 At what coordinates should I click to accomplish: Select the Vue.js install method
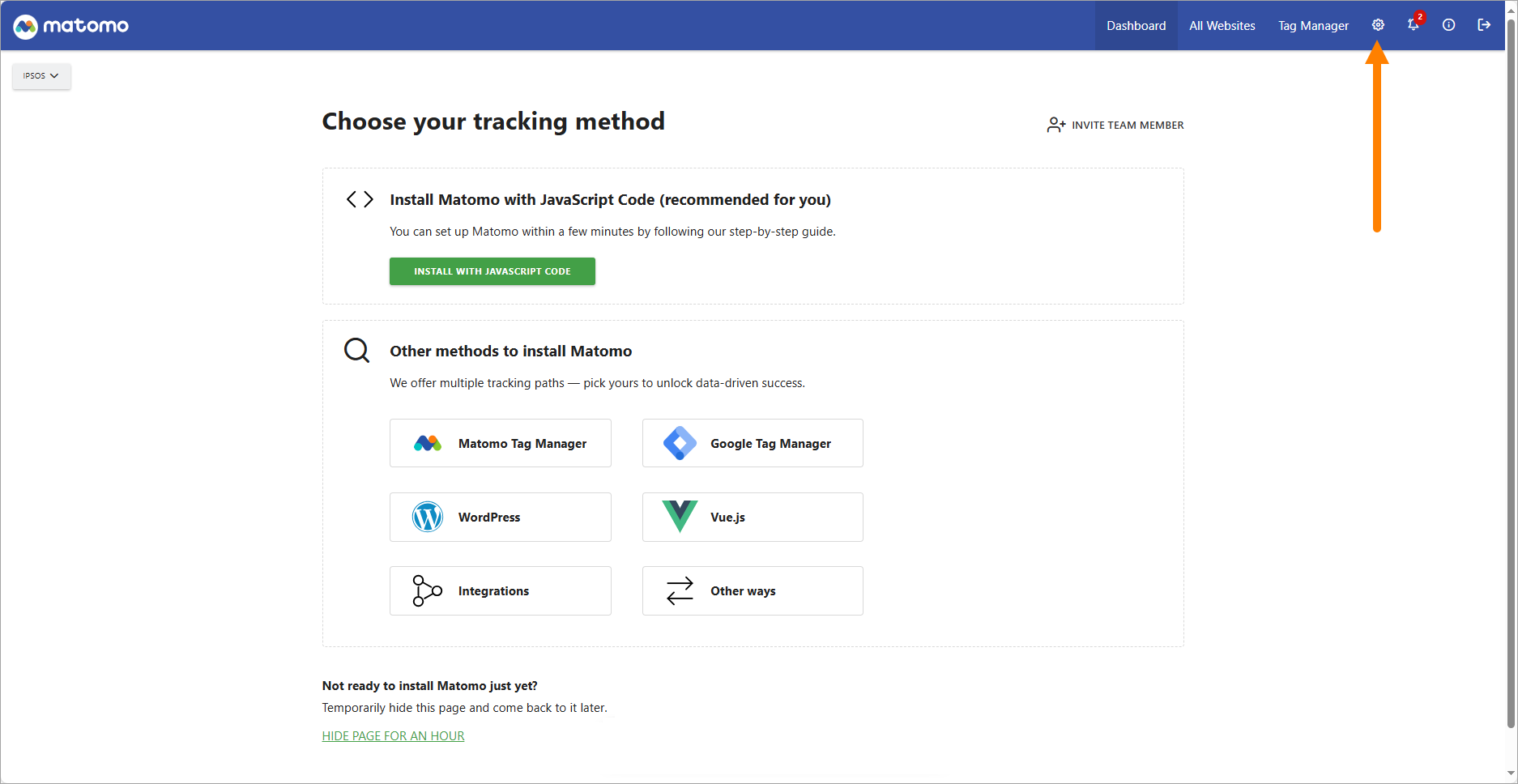(753, 517)
